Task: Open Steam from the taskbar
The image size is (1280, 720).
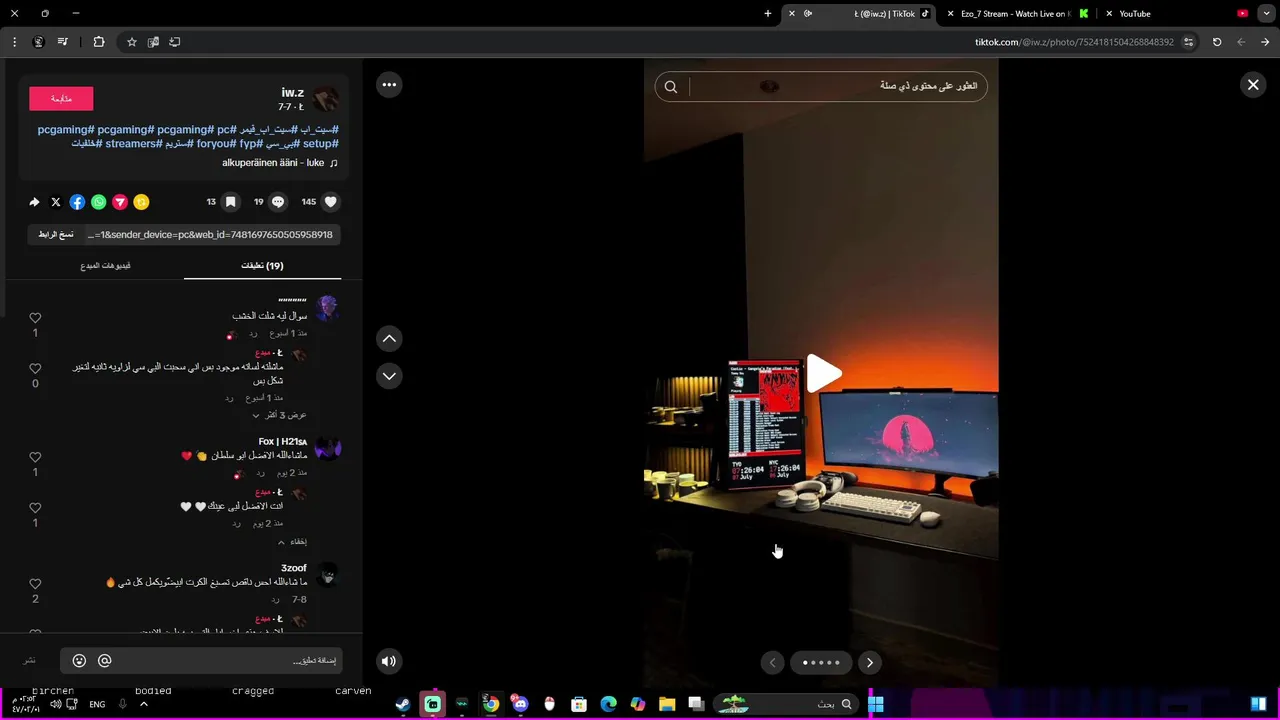Action: pyautogui.click(x=403, y=704)
